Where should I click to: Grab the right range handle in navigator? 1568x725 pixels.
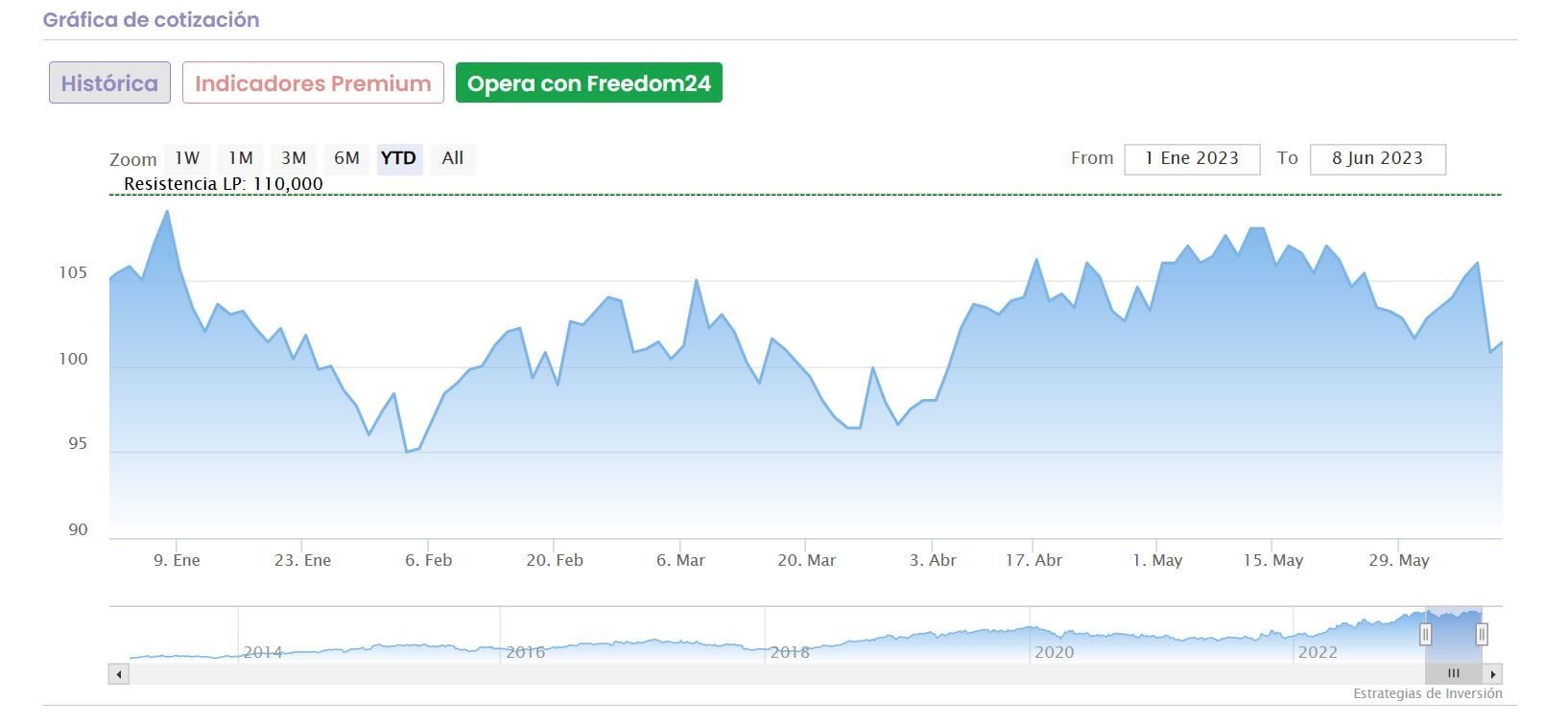[1482, 634]
